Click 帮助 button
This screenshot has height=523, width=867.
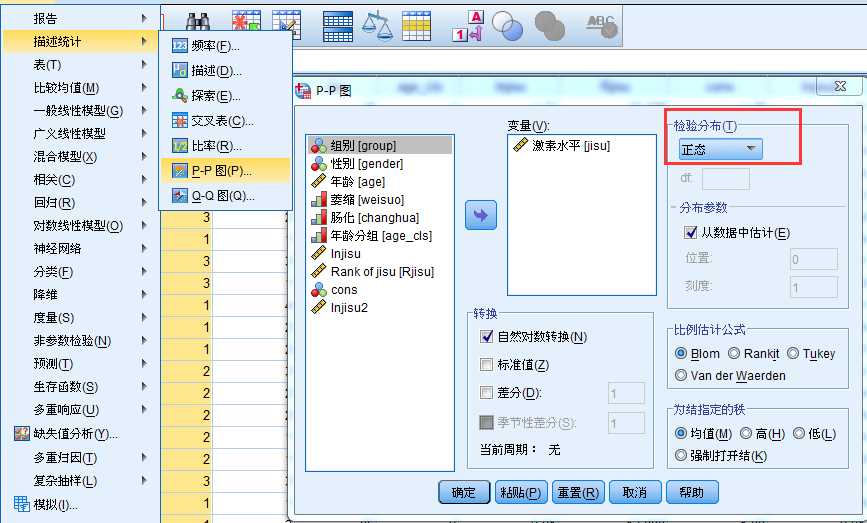[x=692, y=492]
